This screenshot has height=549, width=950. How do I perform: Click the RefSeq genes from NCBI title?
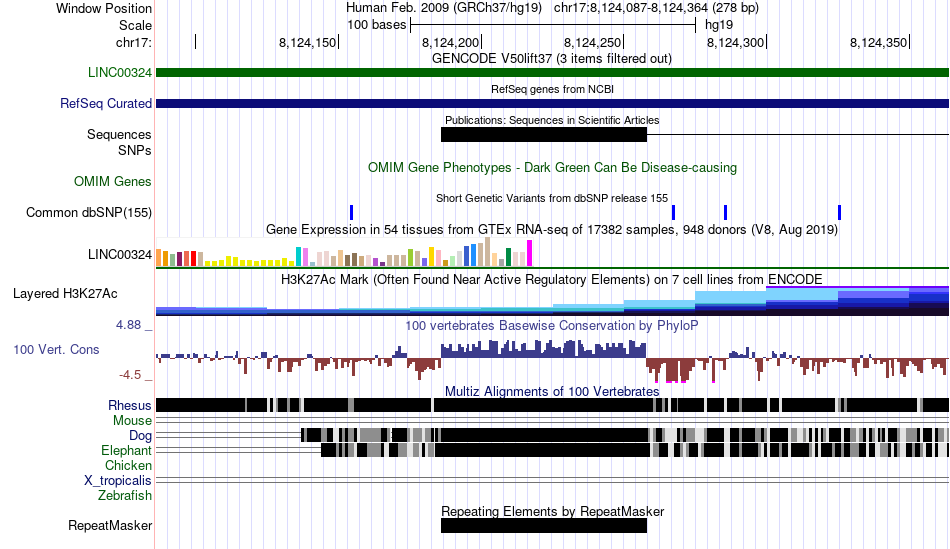(x=552, y=89)
